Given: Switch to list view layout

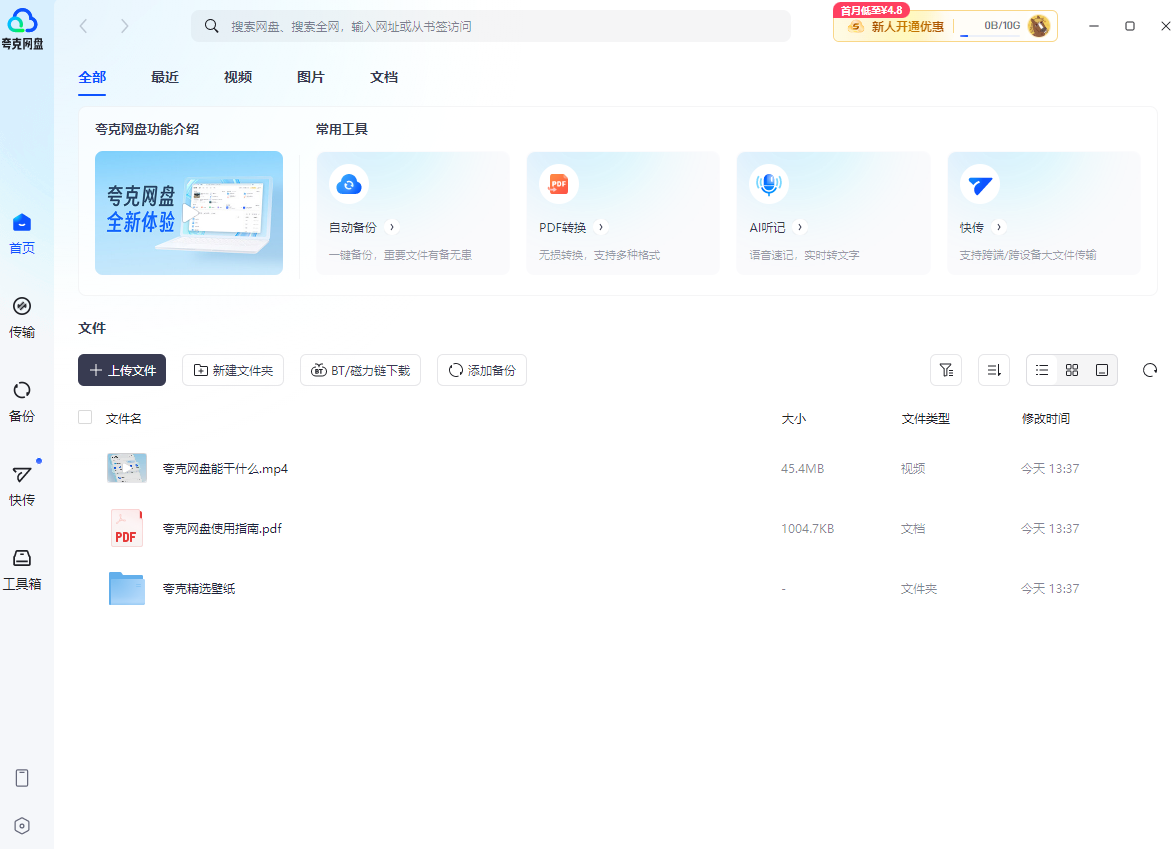Looking at the screenshot, I should [x=1042, y=370].
